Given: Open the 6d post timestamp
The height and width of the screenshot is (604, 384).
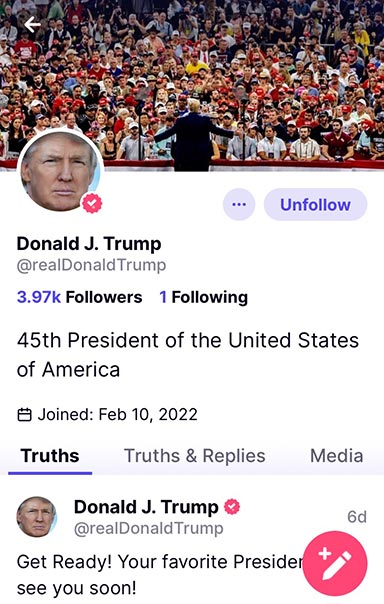Looking at the screenshot, I should 357,517.
